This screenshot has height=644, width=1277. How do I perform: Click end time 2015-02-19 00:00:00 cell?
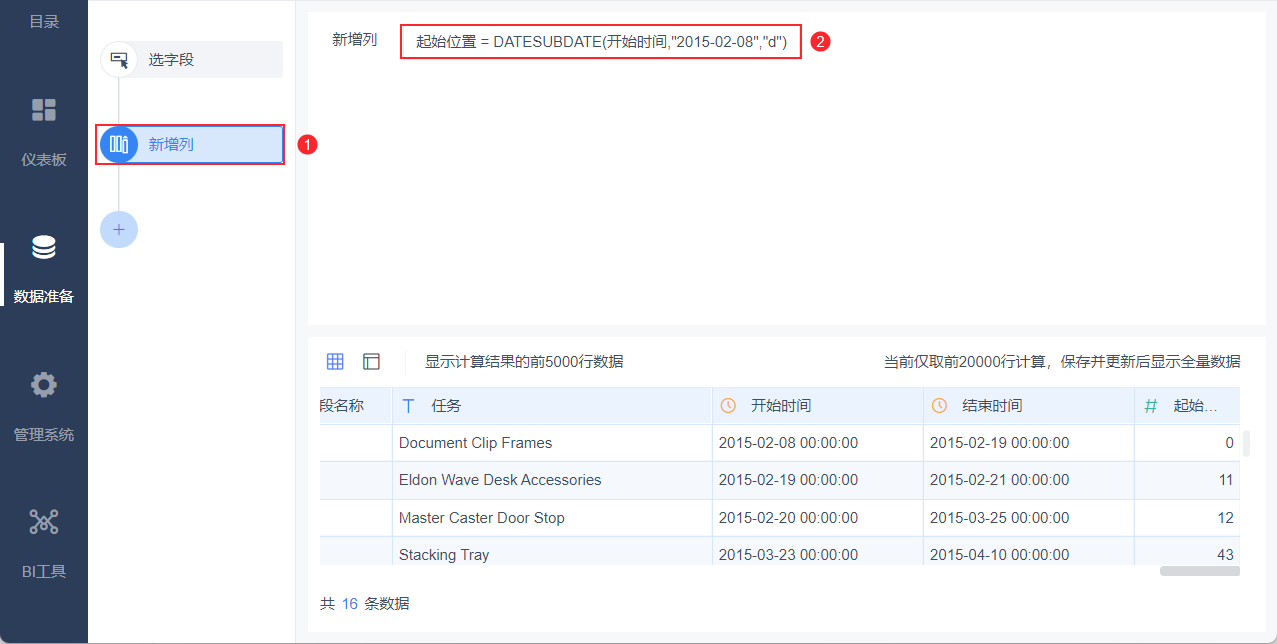point(1029,443)
